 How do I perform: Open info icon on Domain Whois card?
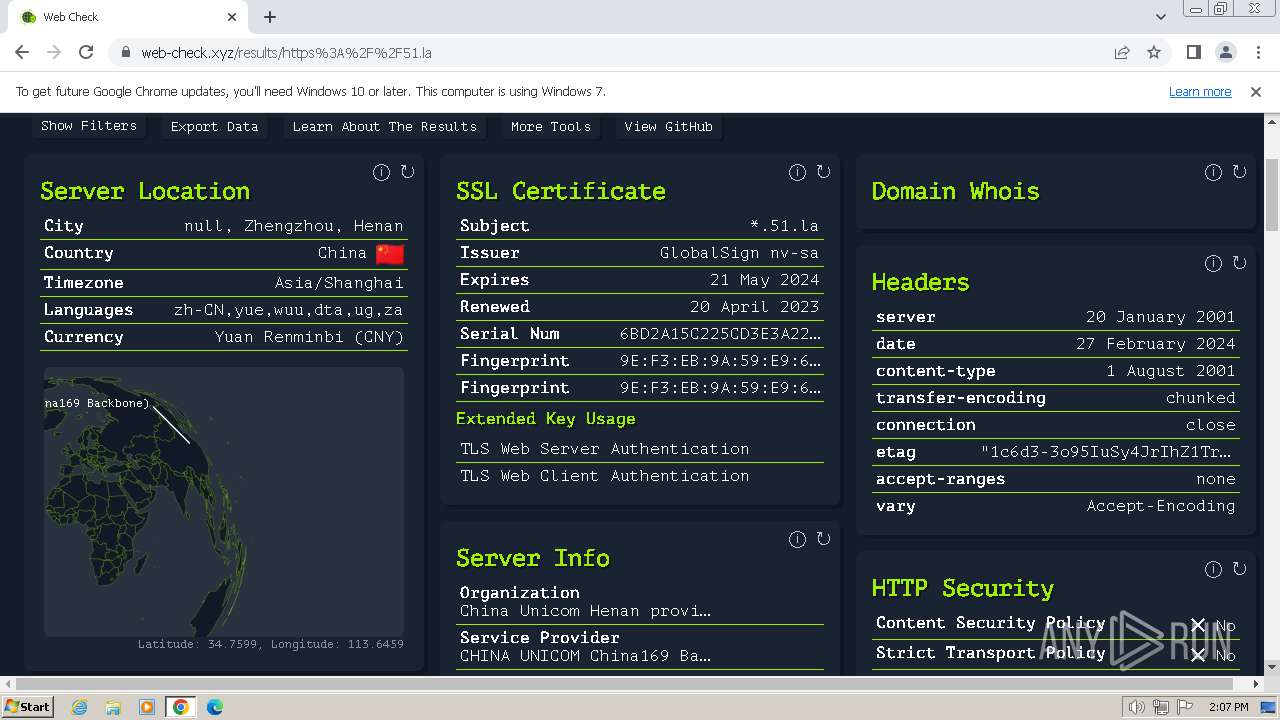[x=1213, y=172]
